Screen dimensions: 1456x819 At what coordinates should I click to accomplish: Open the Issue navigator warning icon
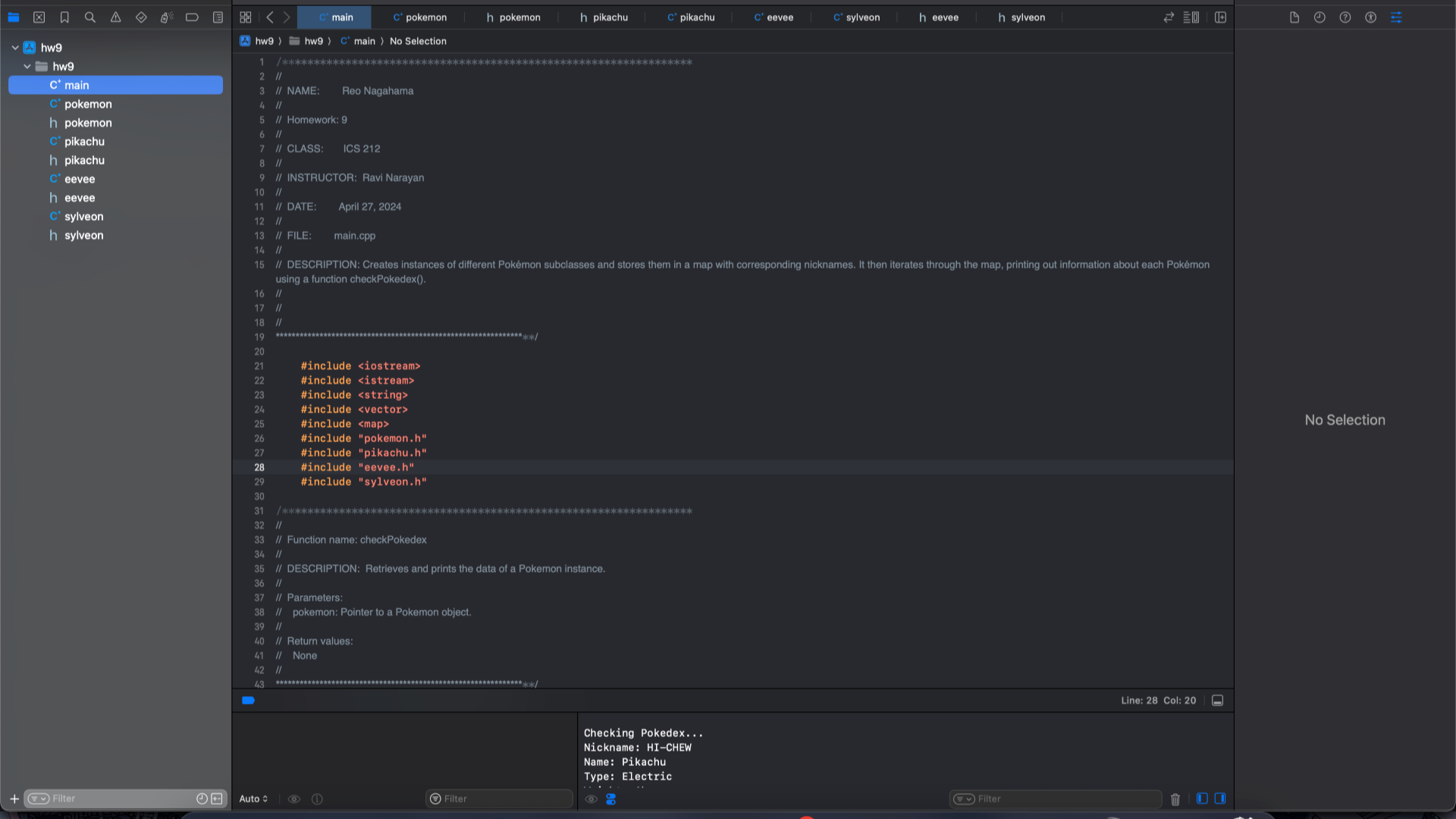point(115,17)
